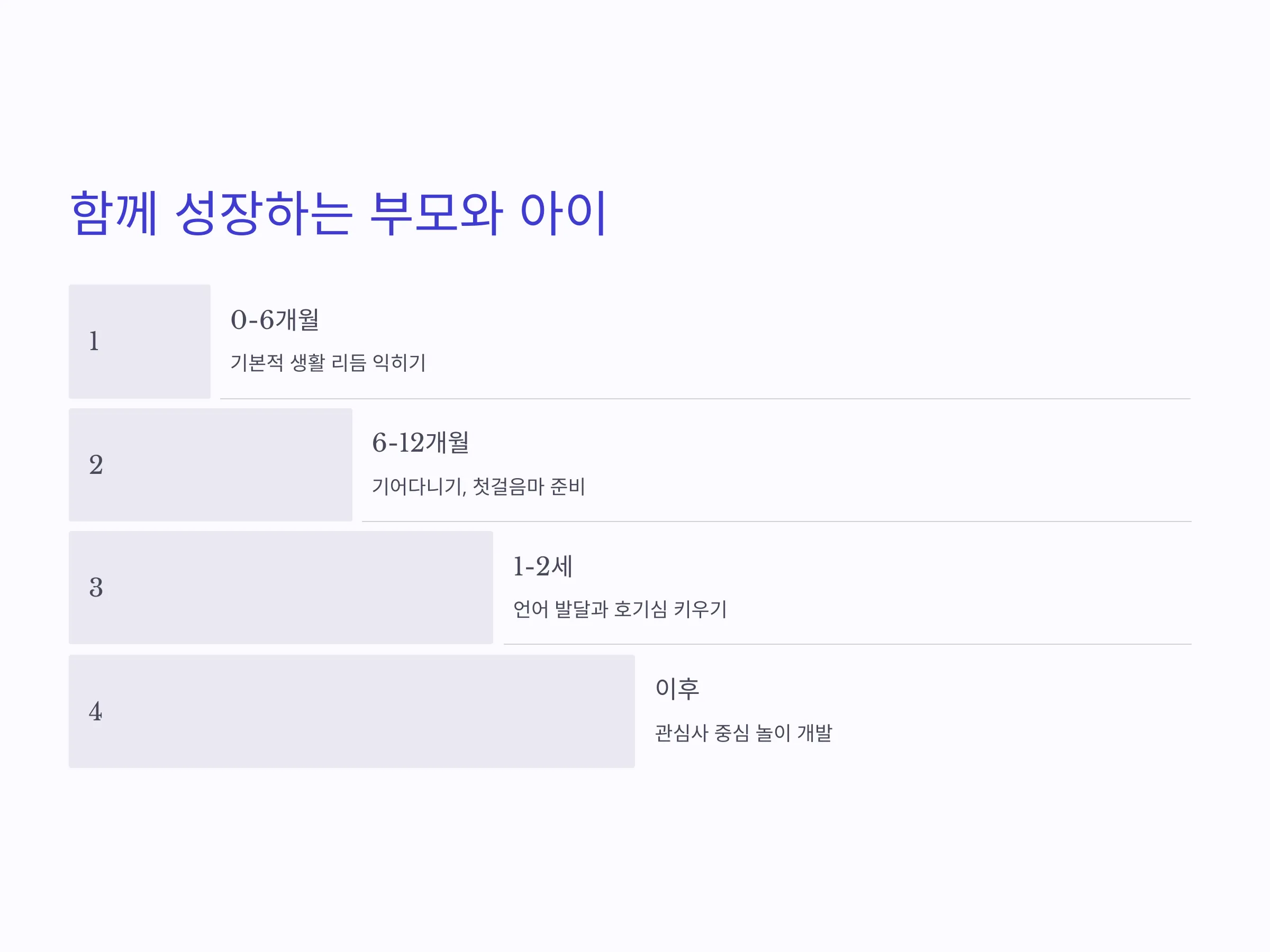Click the 0-6개월 heading
This screenshot has height=952, width=1270.
275,319
